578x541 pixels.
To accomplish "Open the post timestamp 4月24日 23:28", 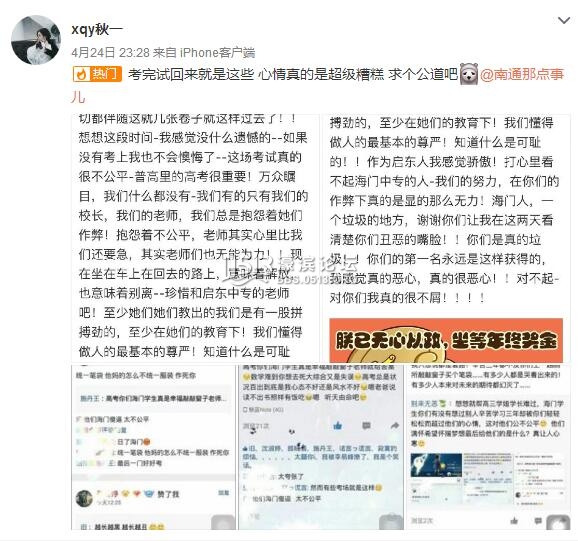I will (x=110, y=53).
